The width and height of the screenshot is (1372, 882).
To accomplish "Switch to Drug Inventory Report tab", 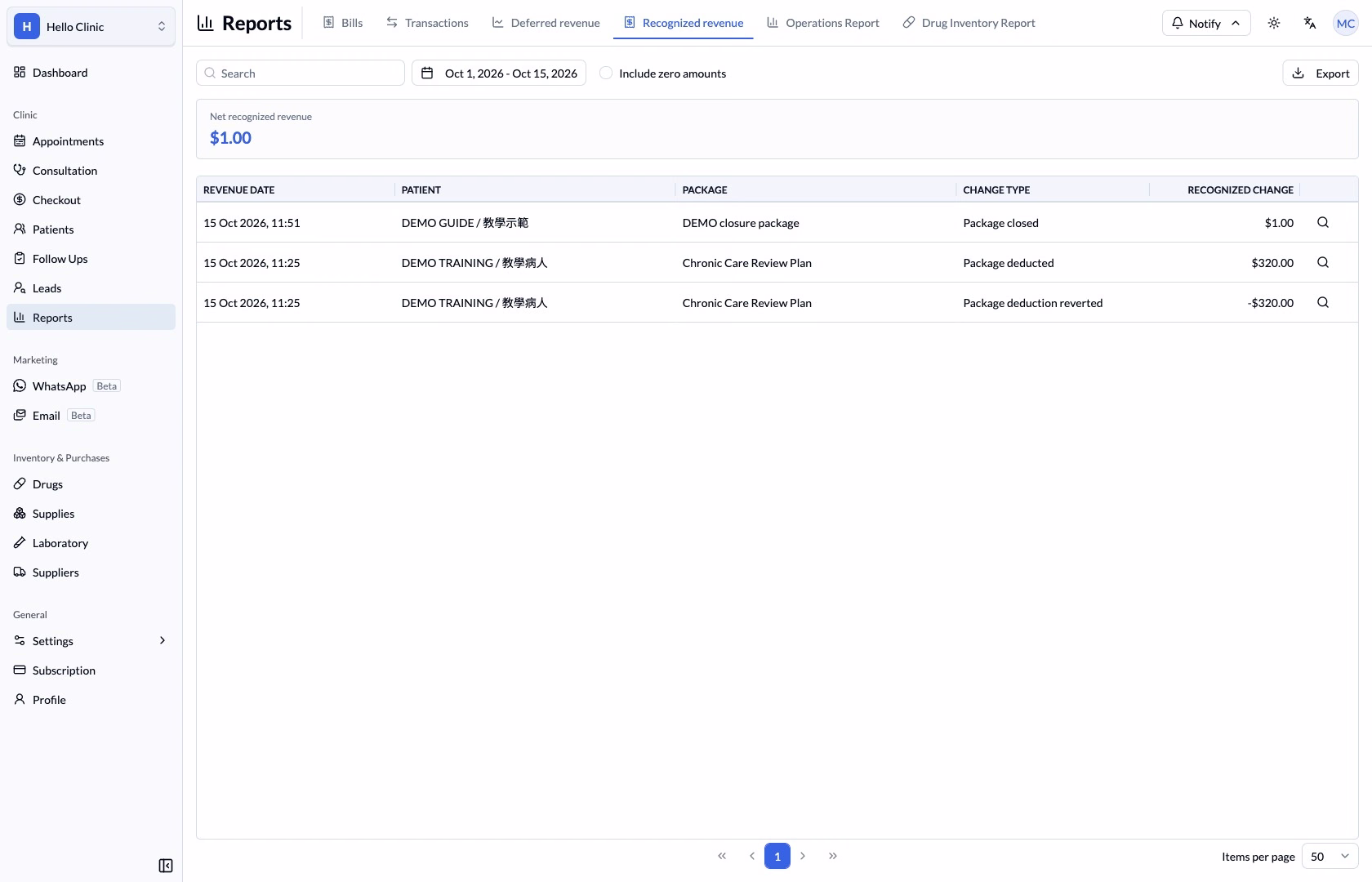I will 969,23.
